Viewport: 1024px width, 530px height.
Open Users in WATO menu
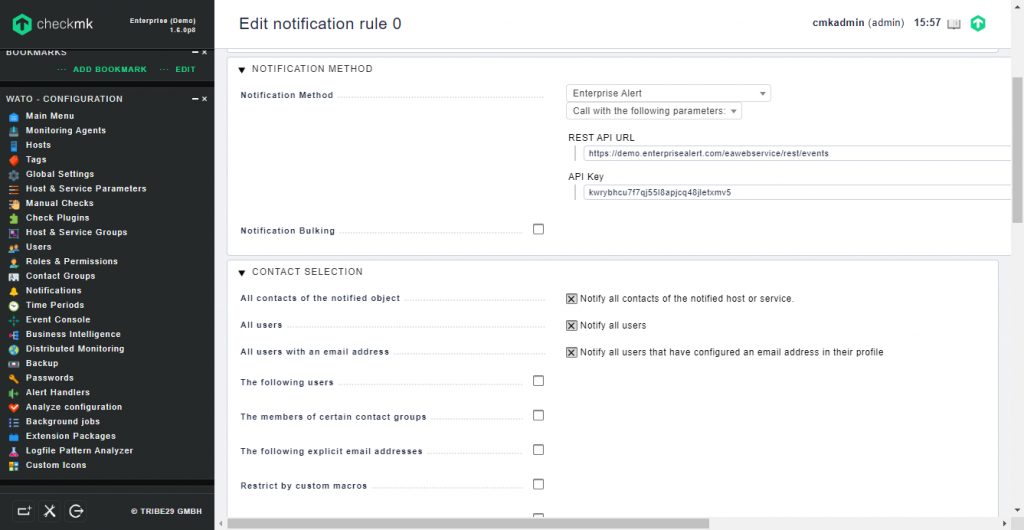39,247
